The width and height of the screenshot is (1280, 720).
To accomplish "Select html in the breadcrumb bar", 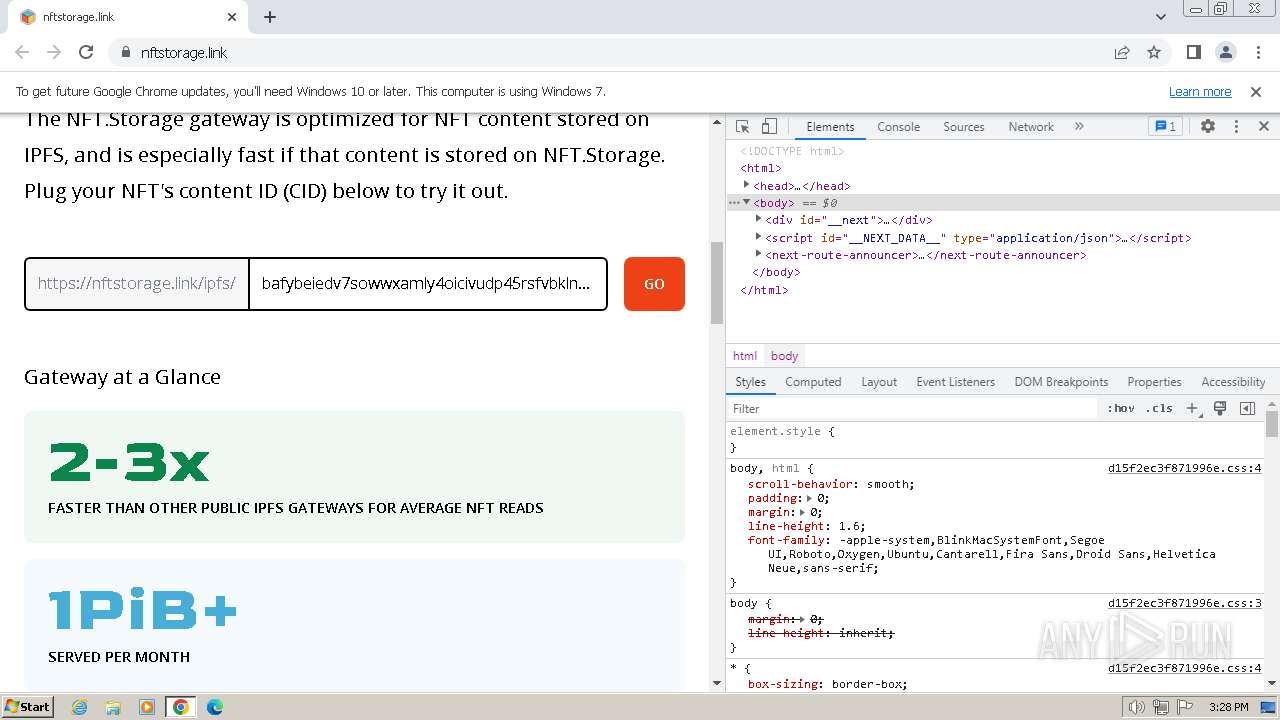I will 745,356.
